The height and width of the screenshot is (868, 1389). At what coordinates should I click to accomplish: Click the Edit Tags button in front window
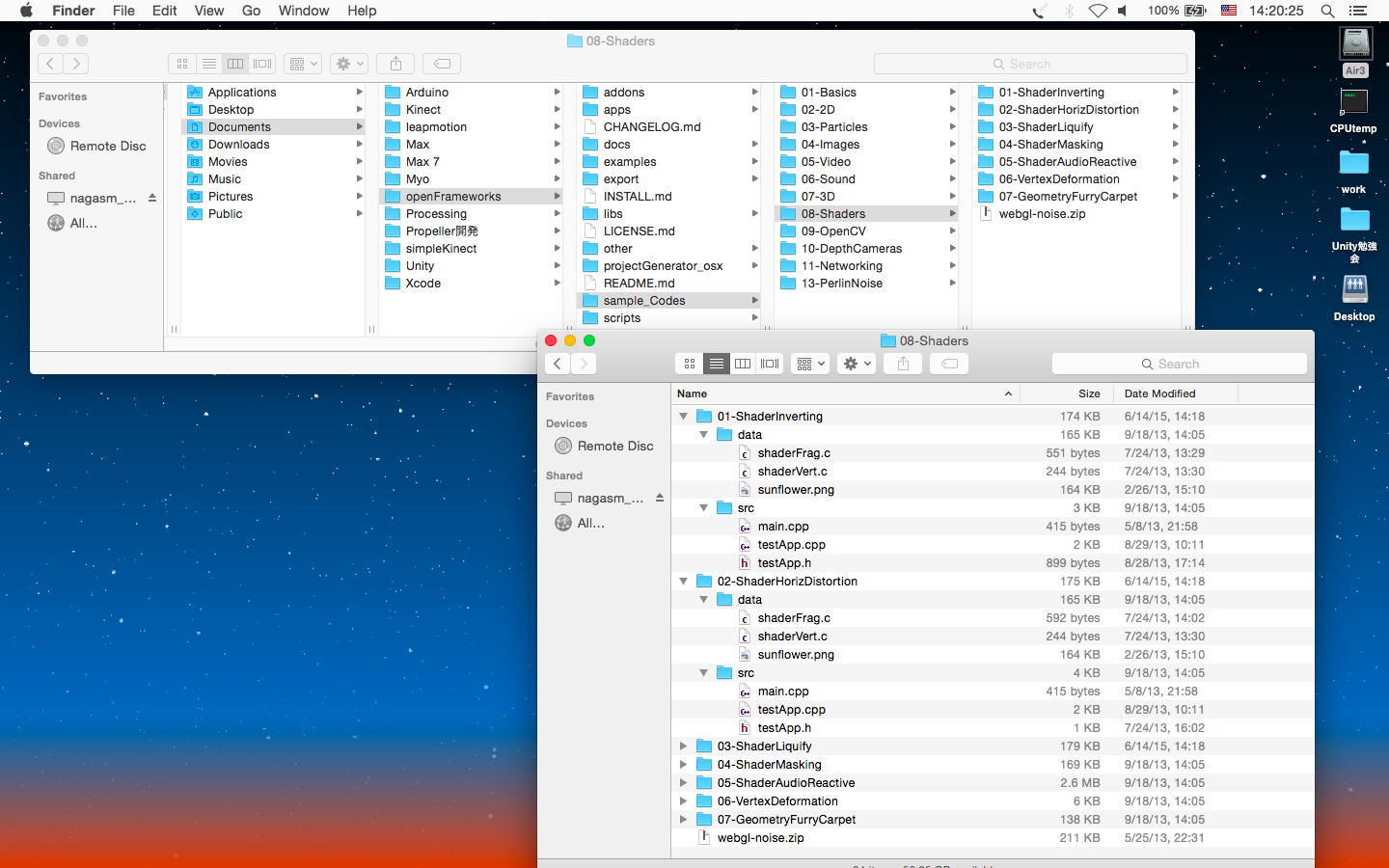pos(949,364)
